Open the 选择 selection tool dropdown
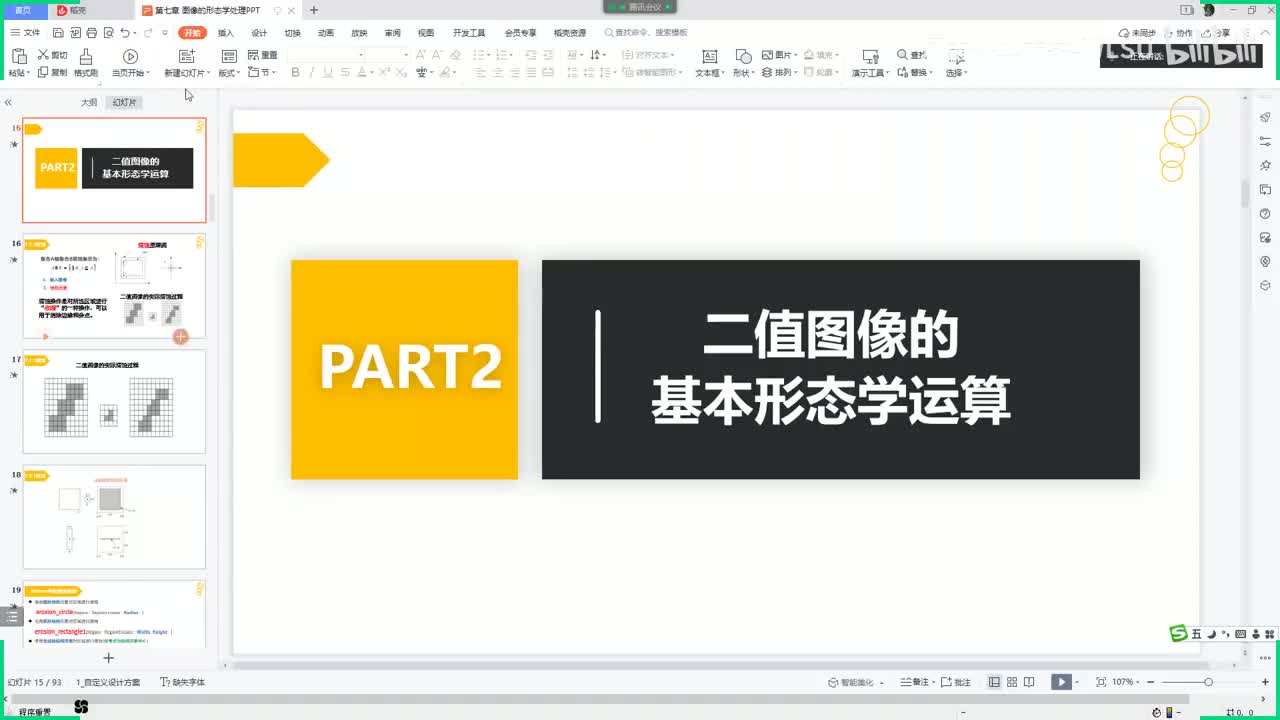This screenshot has height=720, width=1280. [956, 62]
